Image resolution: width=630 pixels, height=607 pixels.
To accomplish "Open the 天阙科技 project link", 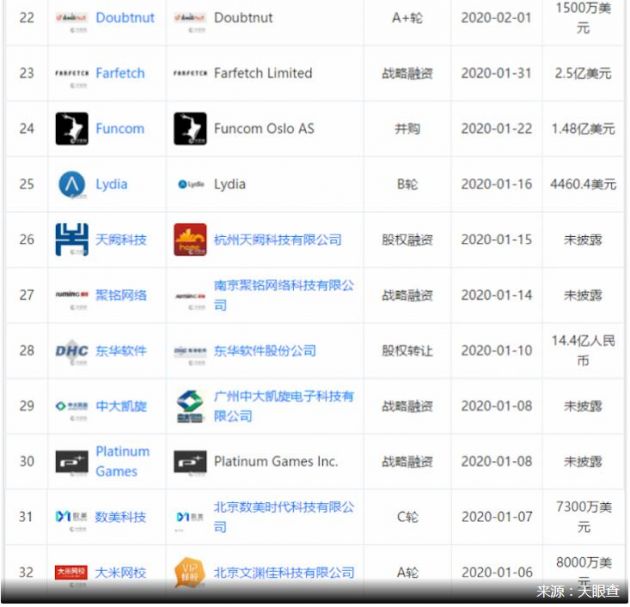I will click(x=121, y=239).
